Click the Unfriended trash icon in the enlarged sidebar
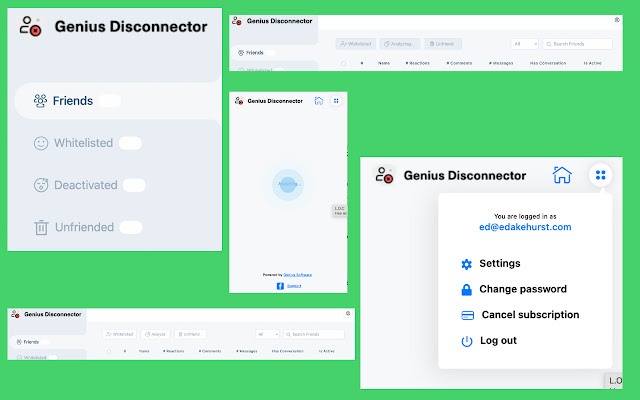640x400 pixels. (41, 227)
